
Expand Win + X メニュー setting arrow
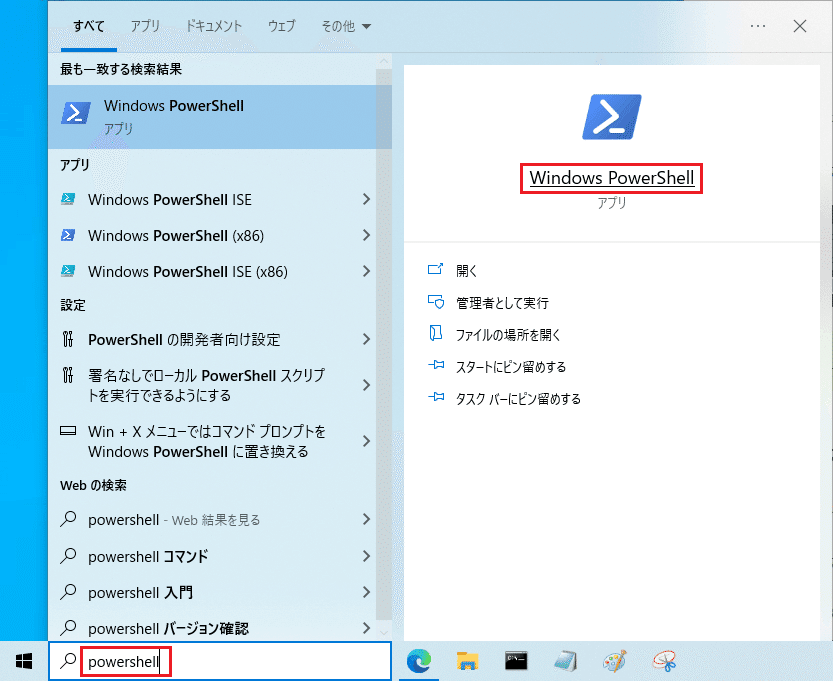366,441
